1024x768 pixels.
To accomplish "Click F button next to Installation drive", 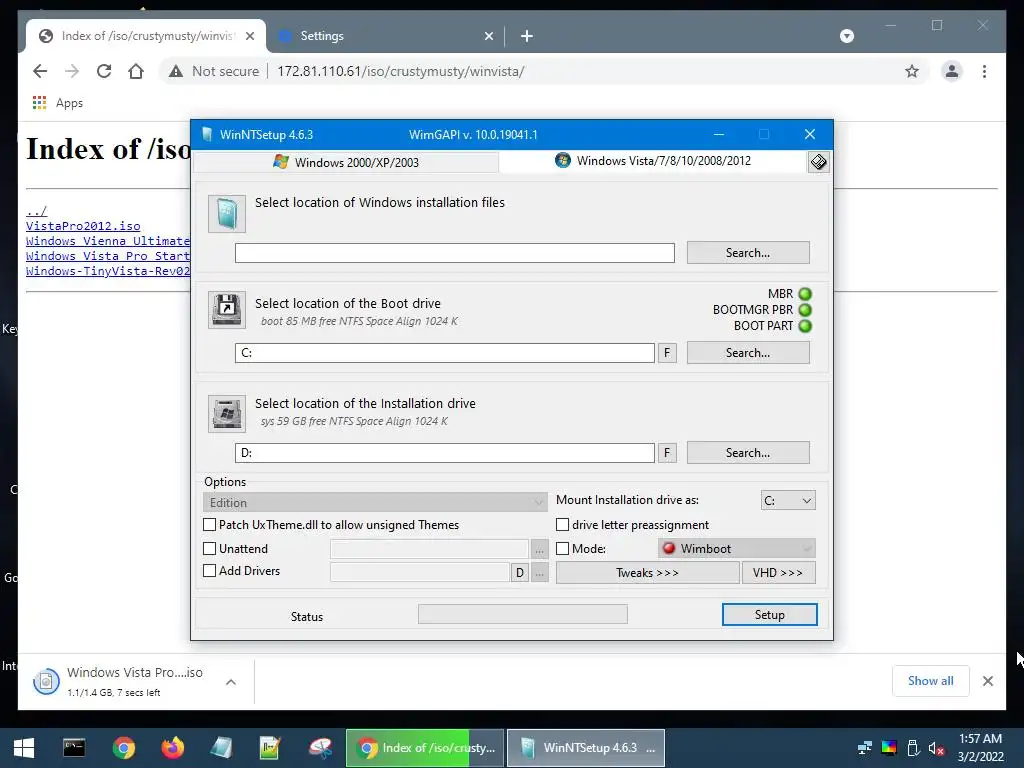I will pyautogui.click(x=667, y=453).
